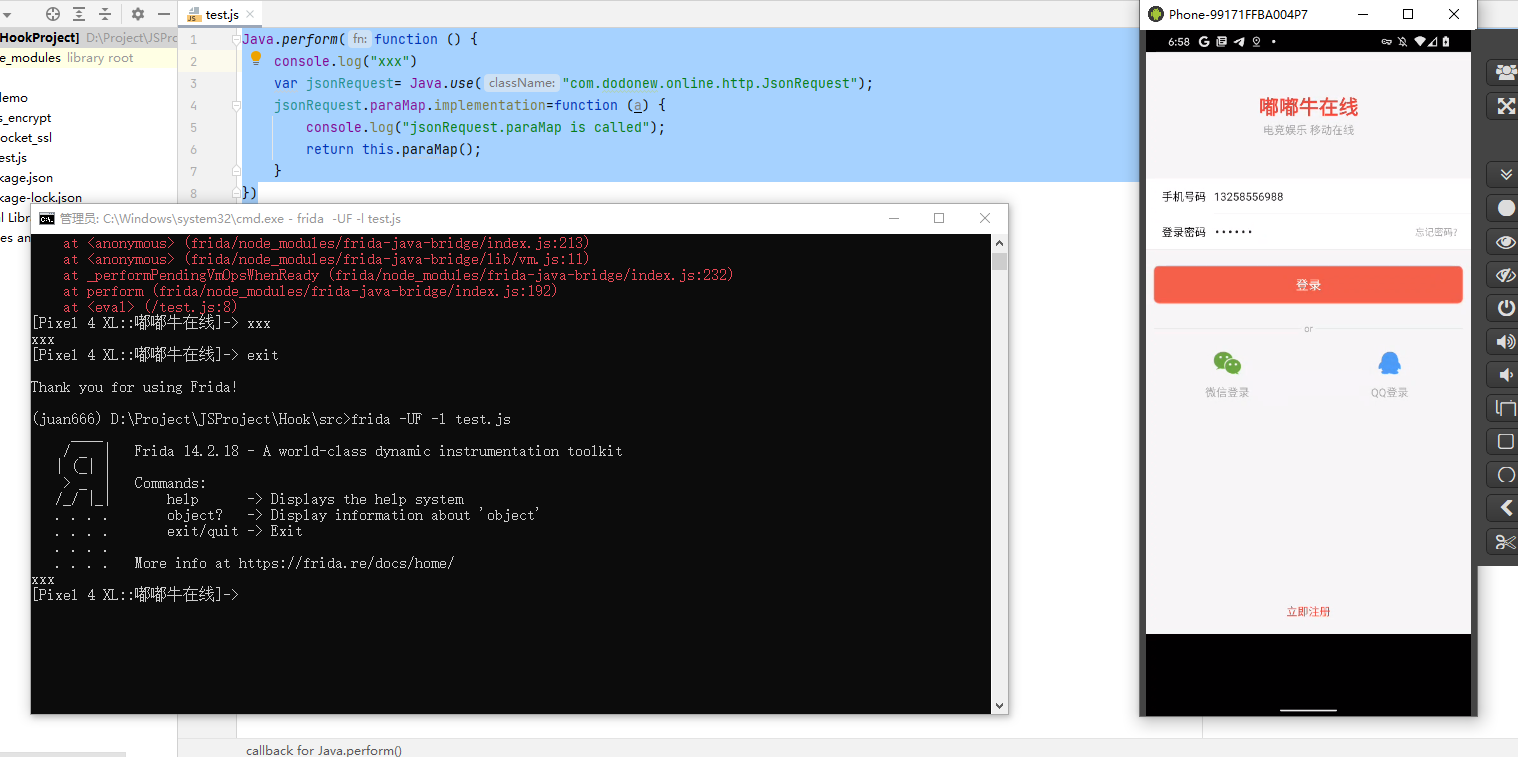Click the yellow lightbulb intention icon on line 2
The width and height of the screenshot is (1518, 757).
tap(256, 59)
